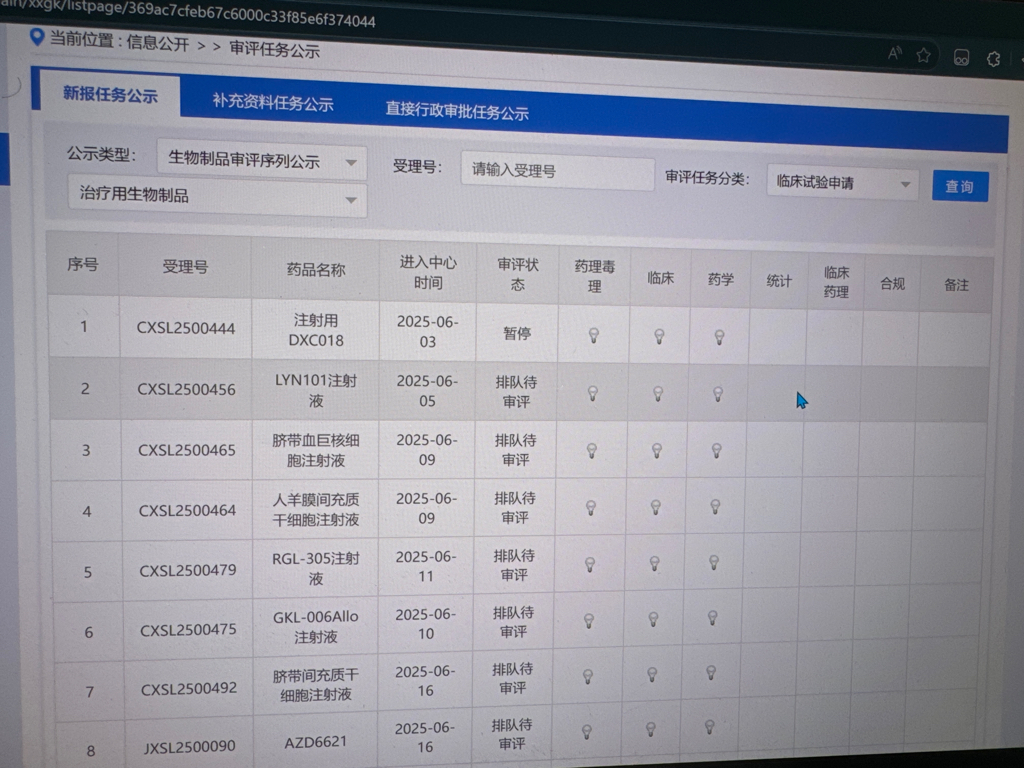Viewport: 1024px width, 768px height.
Task: Click 临床 bulb icon for CXSL2500475
Action: tap(653, 619)
